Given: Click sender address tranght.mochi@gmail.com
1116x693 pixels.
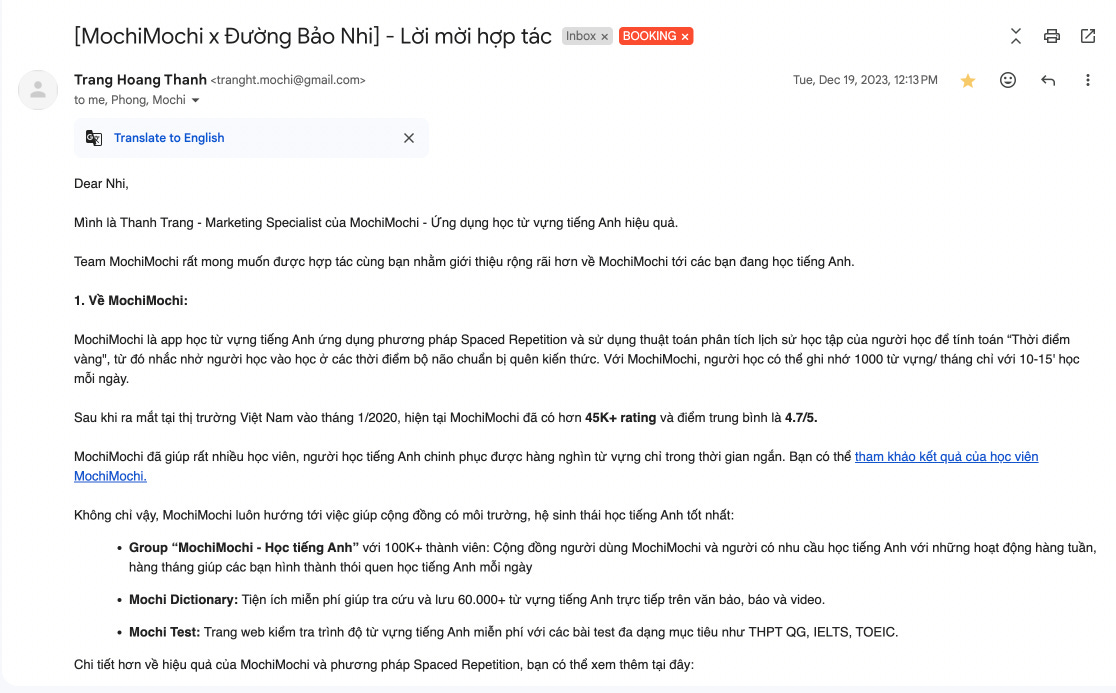Looking at the screenshot, I should click(288, 80).
